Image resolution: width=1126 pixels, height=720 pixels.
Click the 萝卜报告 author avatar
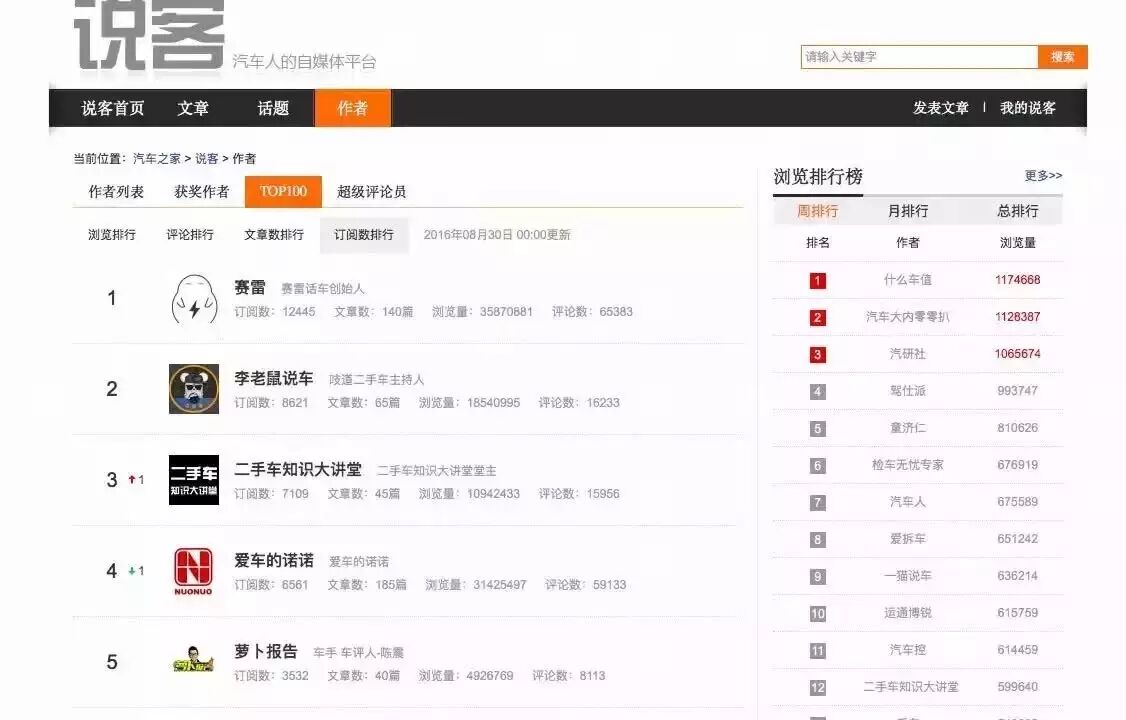(x=194, y=662)
